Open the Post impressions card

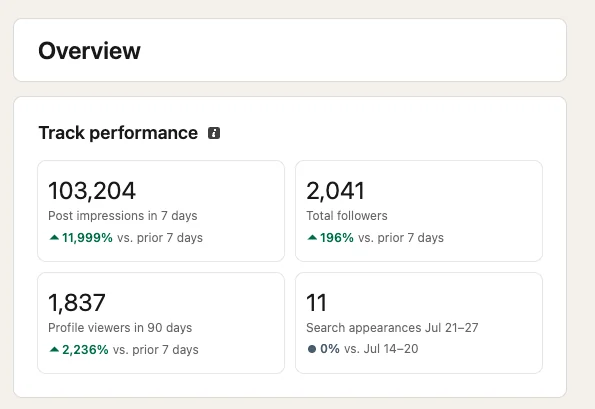tap(161, 211)
